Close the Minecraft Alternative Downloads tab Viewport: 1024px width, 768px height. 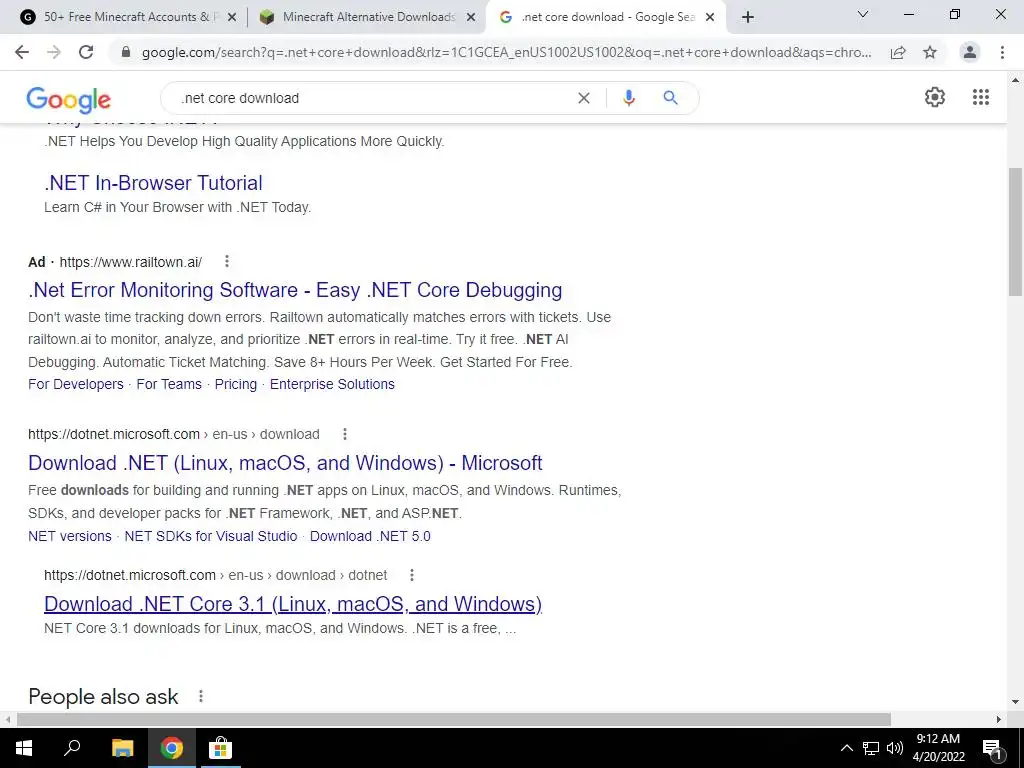(471, 17)
